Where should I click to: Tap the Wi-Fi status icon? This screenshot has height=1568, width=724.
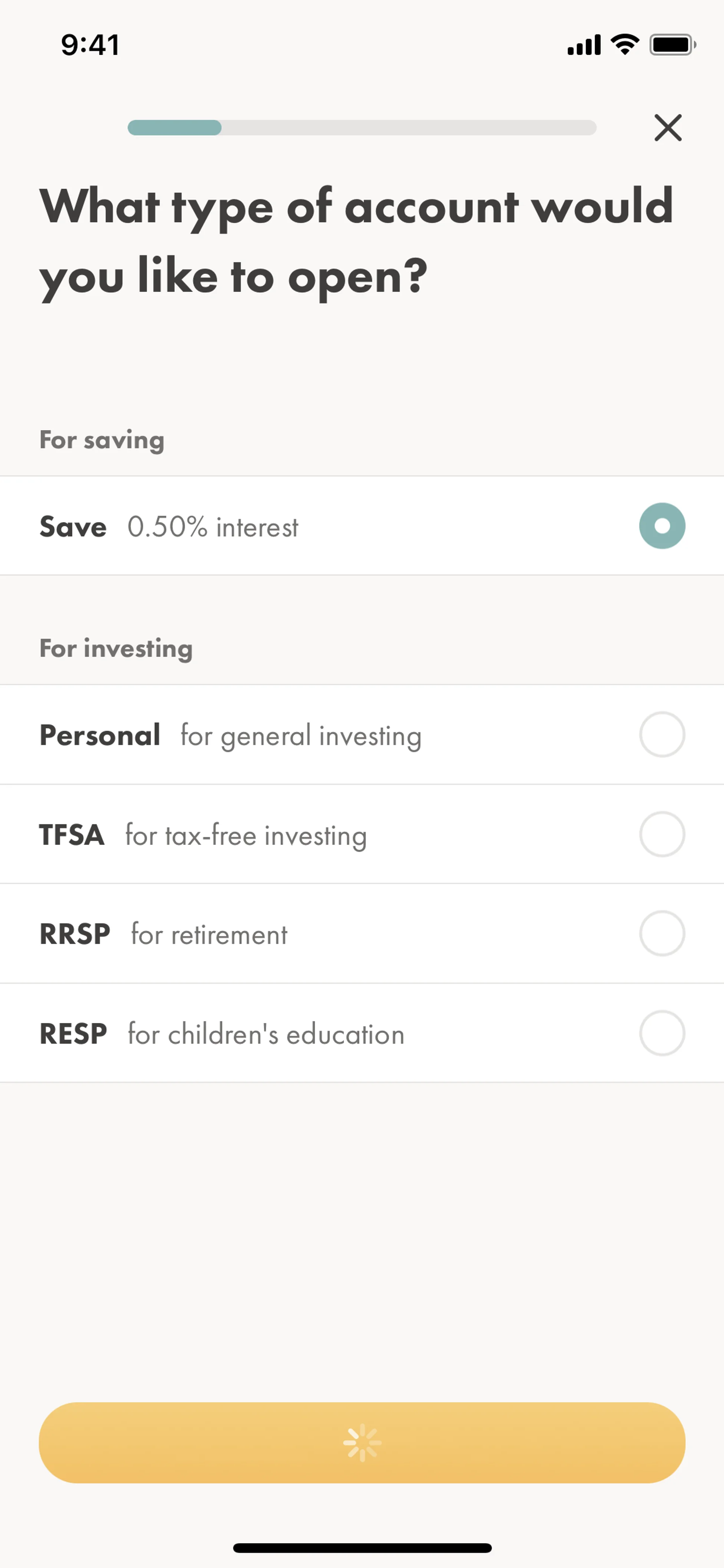(x=625, y=45)
